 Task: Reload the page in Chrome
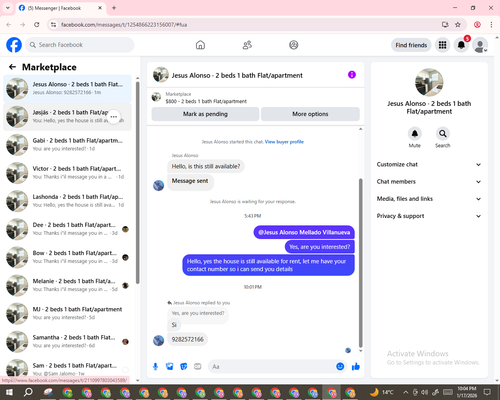click(x=37, y=25)
